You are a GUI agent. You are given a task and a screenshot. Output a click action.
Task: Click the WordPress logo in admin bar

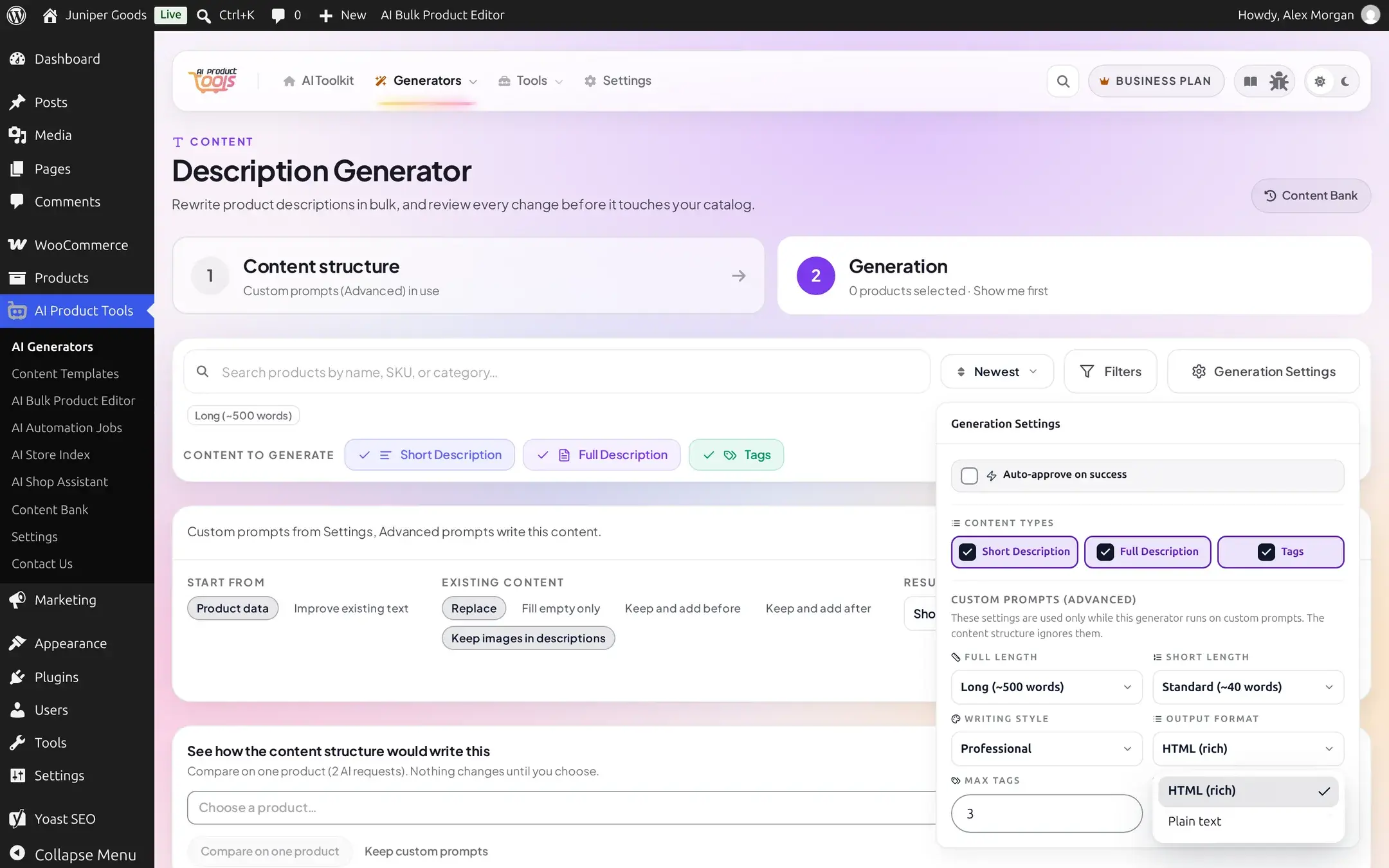point(17,15)
